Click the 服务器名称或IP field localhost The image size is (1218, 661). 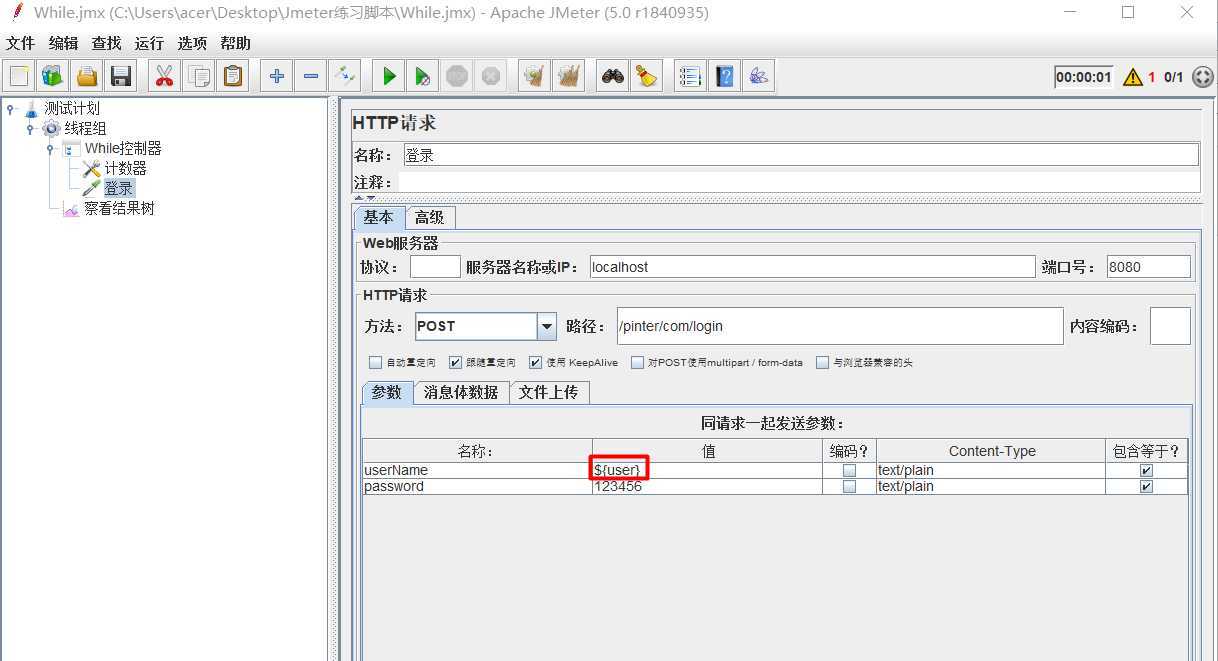(812, 267)
